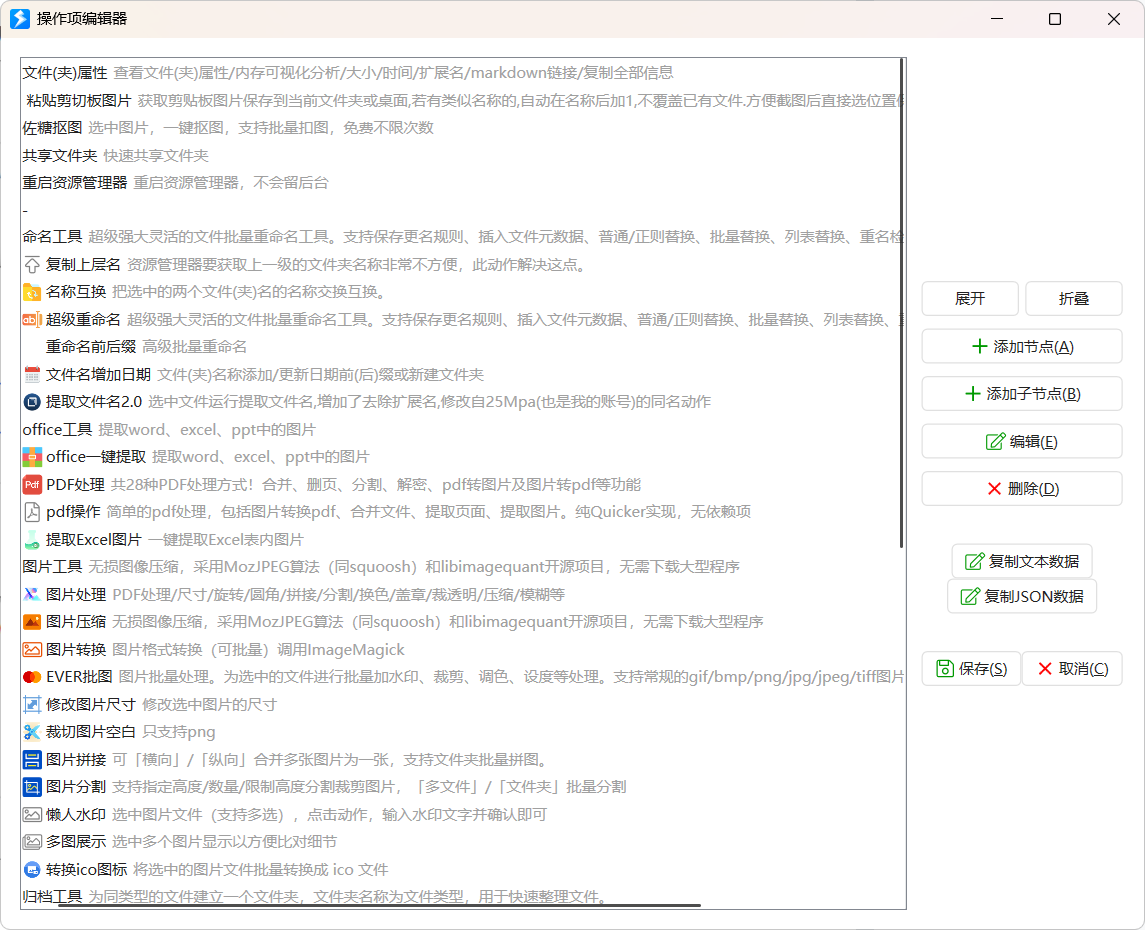1145x930 pixels.
Task: Click 添加子节点(B) button
Action: point(1022,394)
